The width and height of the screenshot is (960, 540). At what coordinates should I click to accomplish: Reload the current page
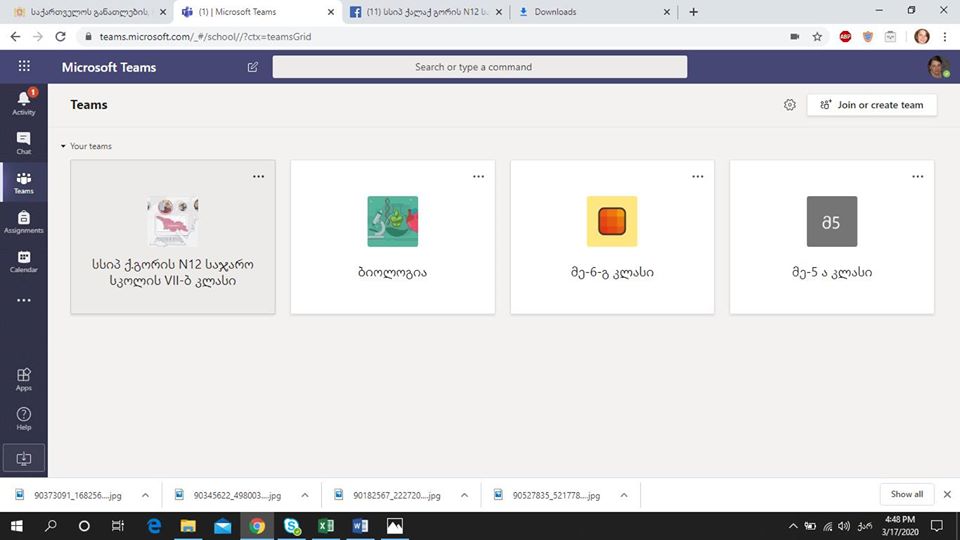coord(60,37)
